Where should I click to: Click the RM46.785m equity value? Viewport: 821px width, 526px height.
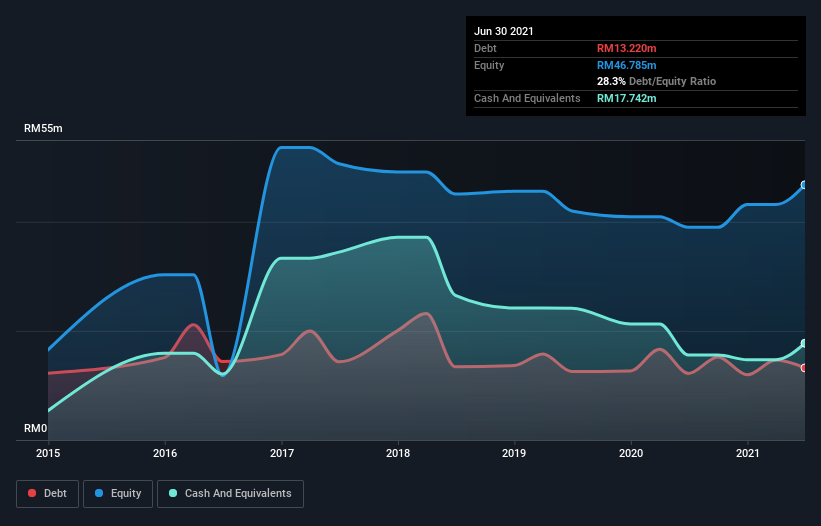point(627,65)
